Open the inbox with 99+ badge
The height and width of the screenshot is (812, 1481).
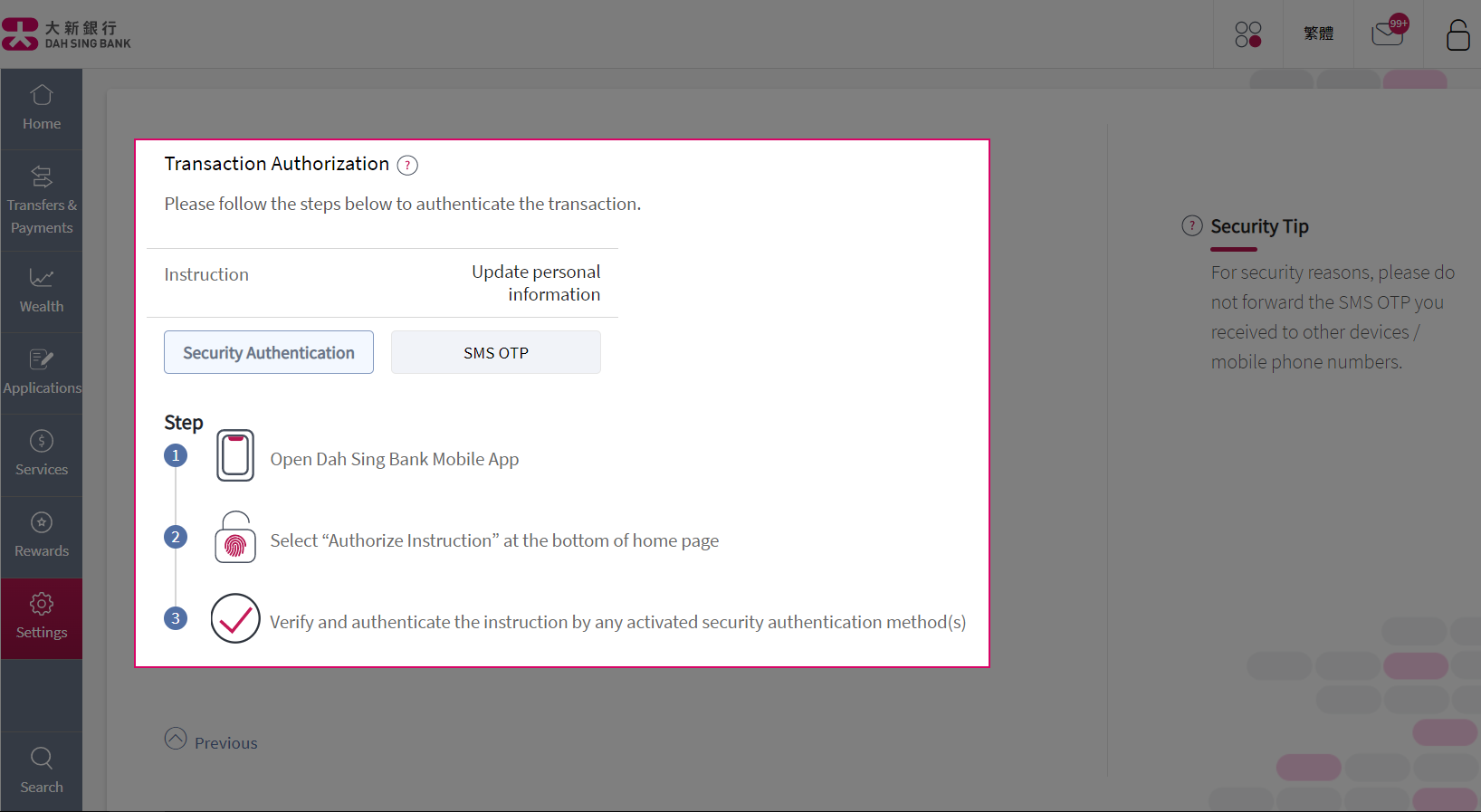1390,32
